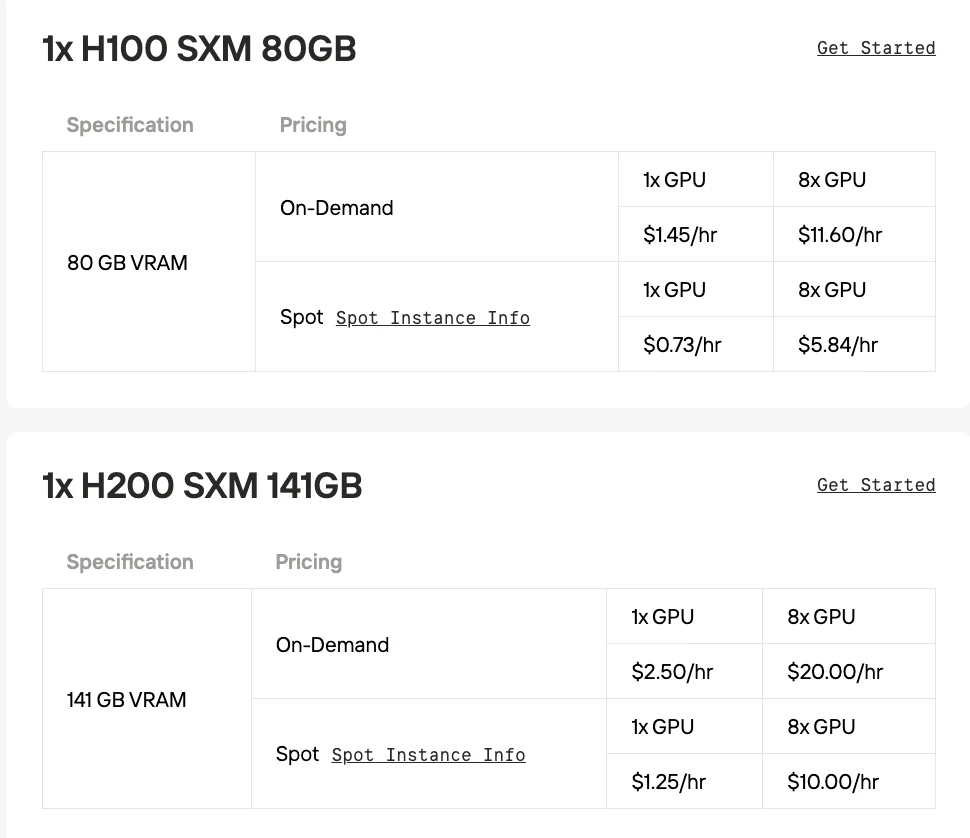Click the 1x H100 SXM 80GB heading
Screen dimensions: 970x838
199,48
